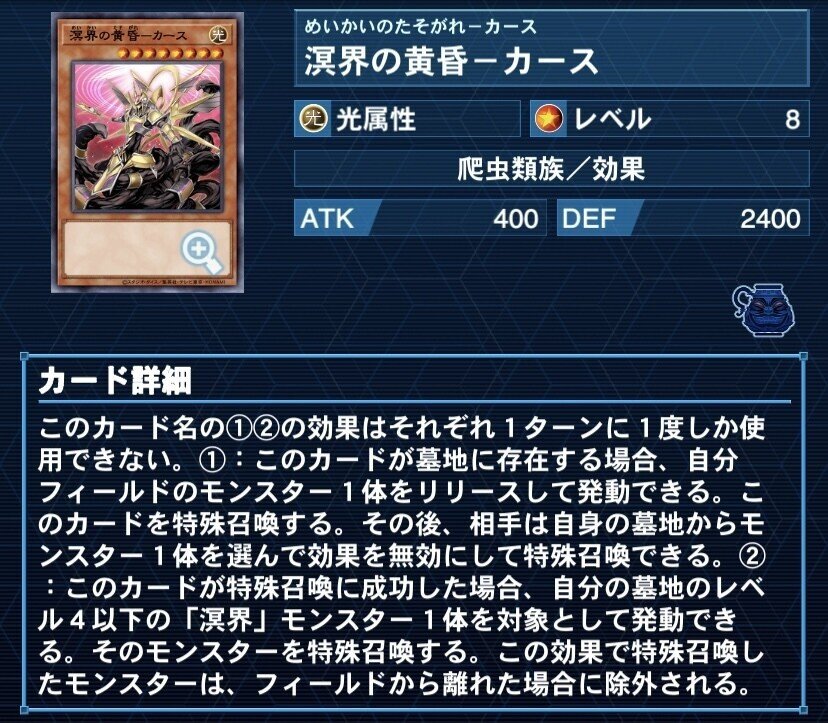Click the Pot of Greed jar icon
This screenshot has width=828, height=723.
tap(765, 311)
